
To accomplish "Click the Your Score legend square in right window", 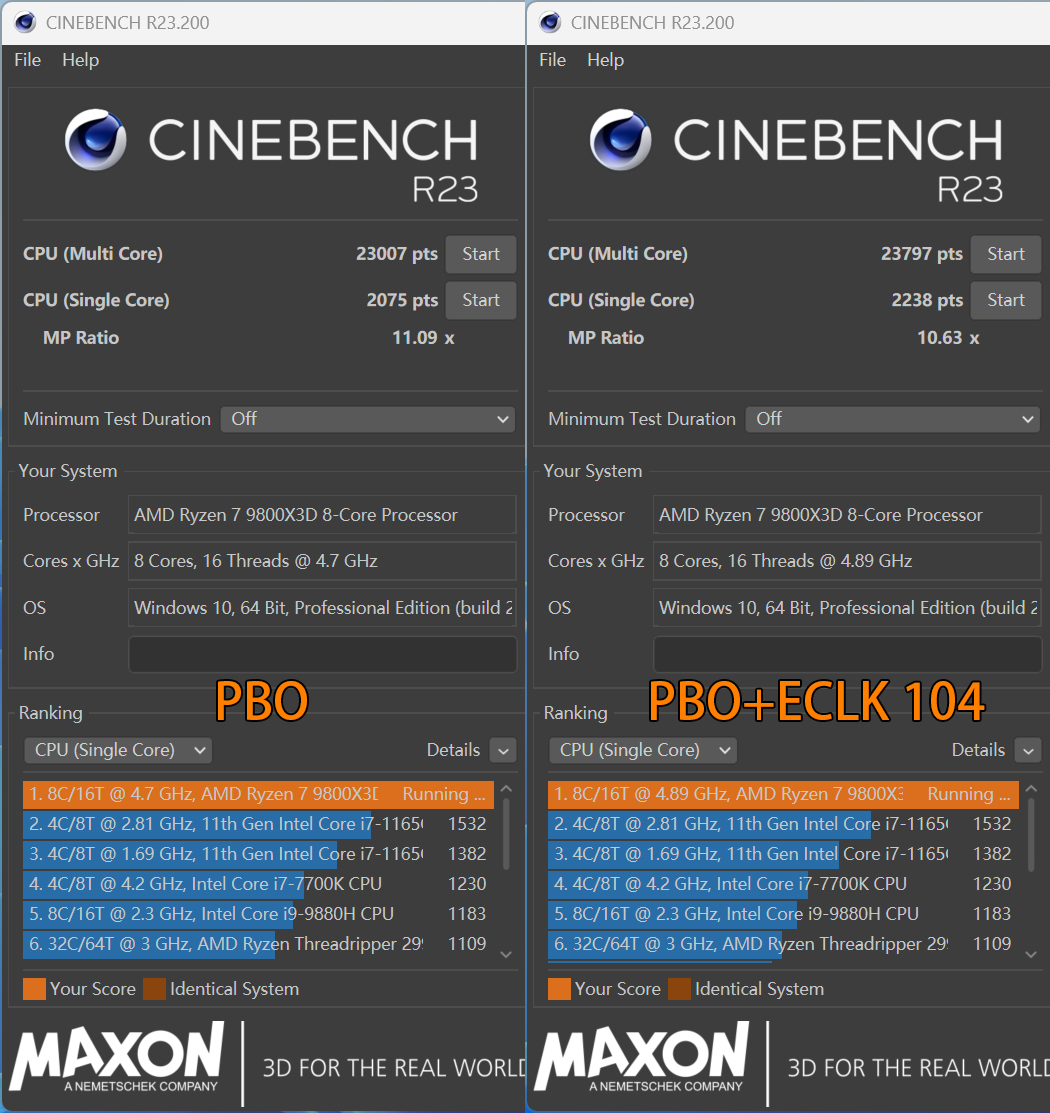I will (x=559, y=988).
